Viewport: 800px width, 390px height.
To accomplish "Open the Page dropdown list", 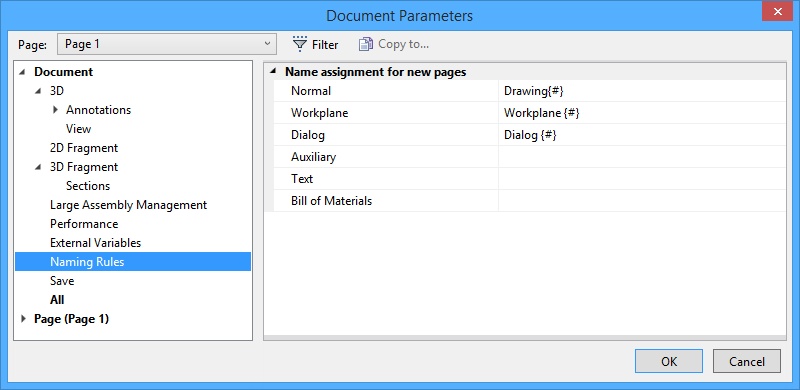I will point(167,44).
